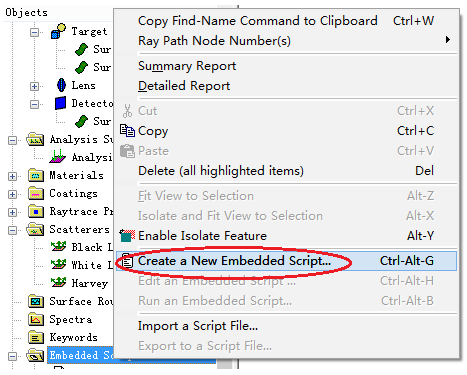Click the Black Lambertian scatterer icon
The image size is (467, 375).
[58, 247]
